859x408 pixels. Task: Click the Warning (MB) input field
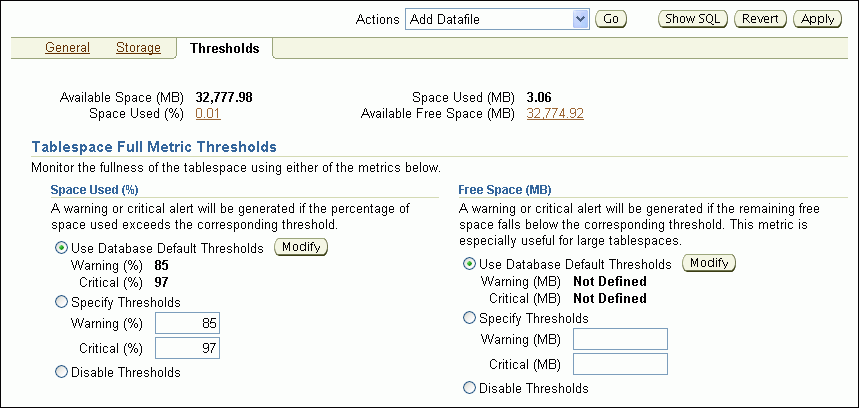(620, 339)
